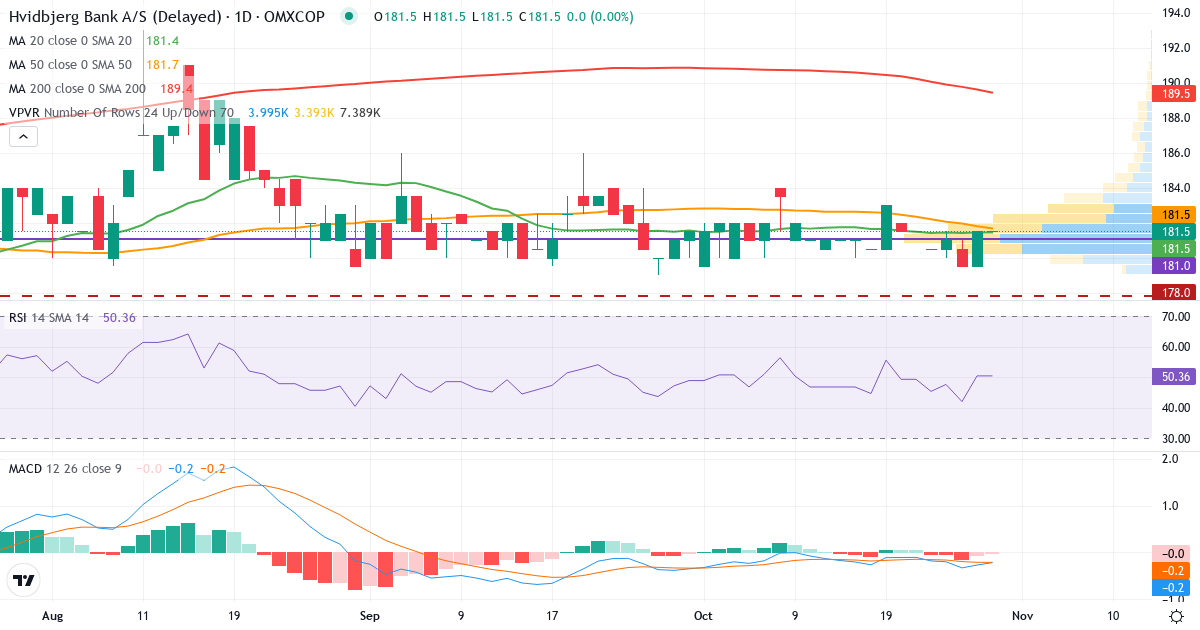
Task: Click the Sep date on time axis
Action: [370, 617]
